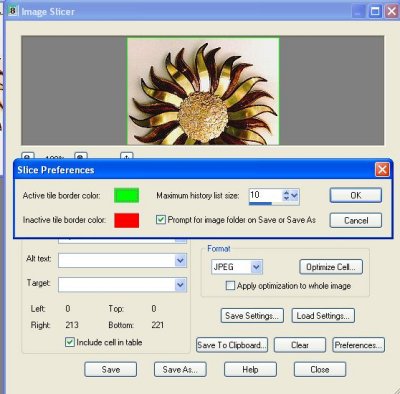The height and width of the screenshot is (394, 400).
Task: Click the sunflower image preview tile
Action: (203, 91)
